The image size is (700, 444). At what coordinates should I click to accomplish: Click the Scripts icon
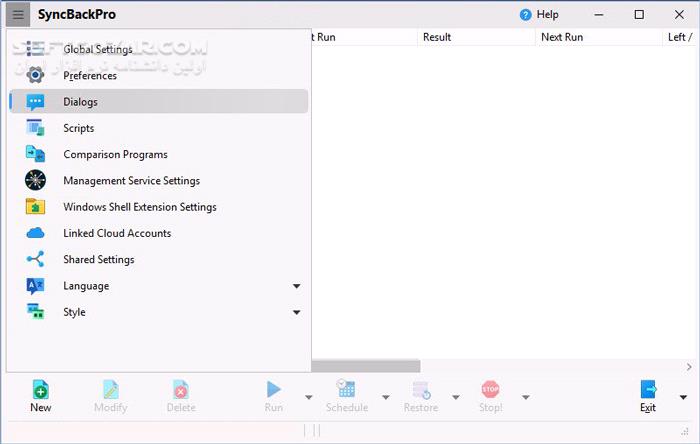pyautogui.click(x=35, y=128)
